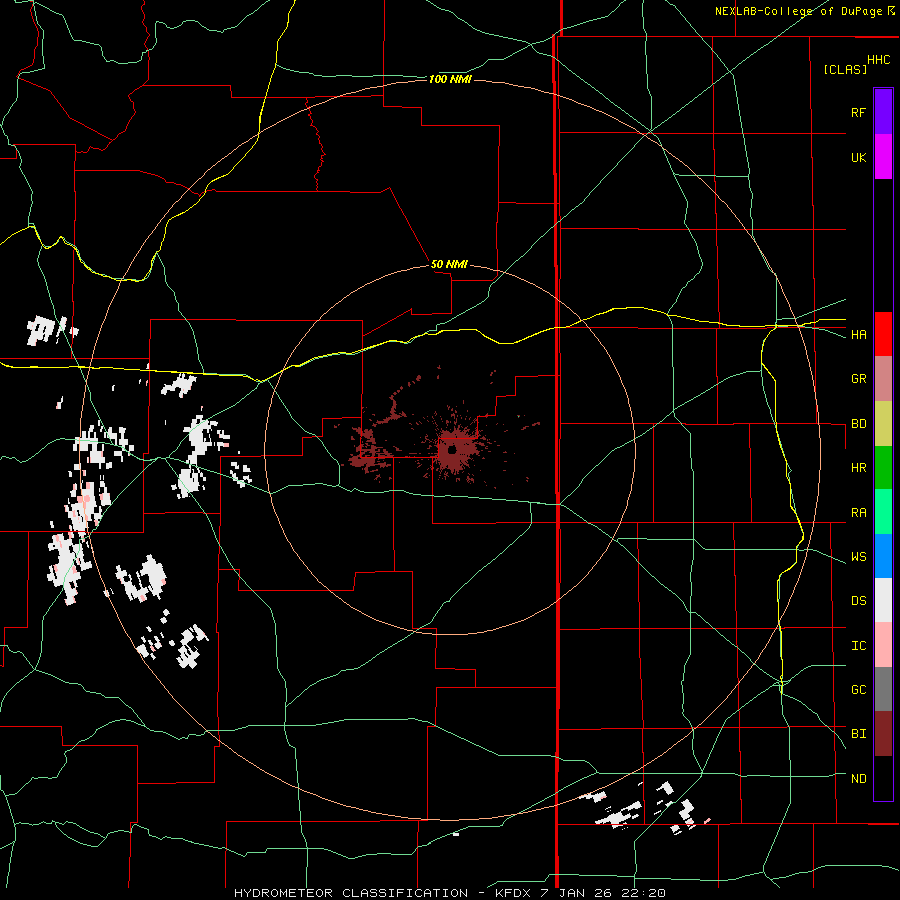Click the ND black legend swatch
This screenshot has width=900, height=900.
click(x=883, y=778)
